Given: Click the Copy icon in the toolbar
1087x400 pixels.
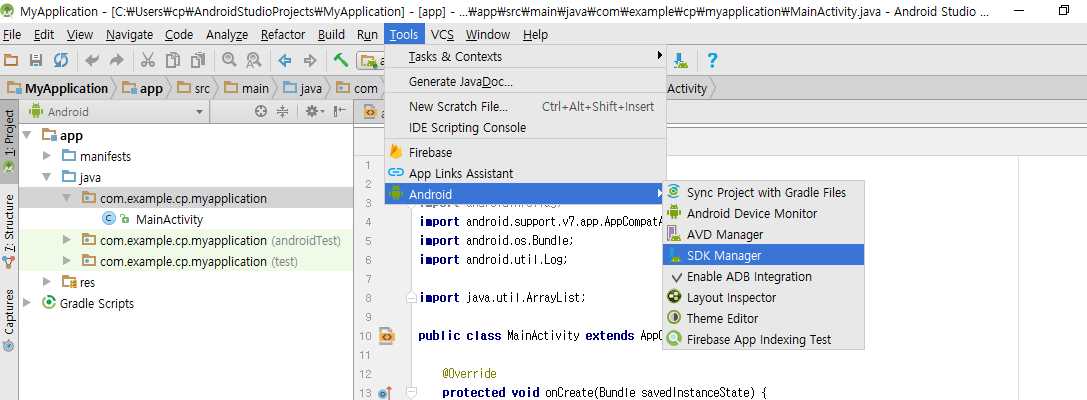Looking at the screenshot, I should point(173,60).
